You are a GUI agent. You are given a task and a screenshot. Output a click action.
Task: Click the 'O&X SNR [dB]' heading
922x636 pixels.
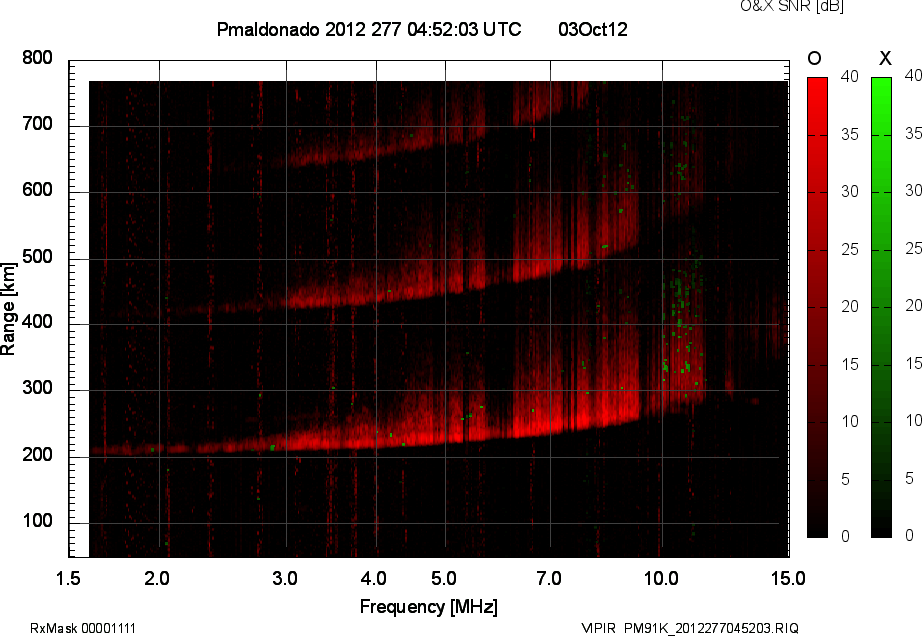[791, 6]
